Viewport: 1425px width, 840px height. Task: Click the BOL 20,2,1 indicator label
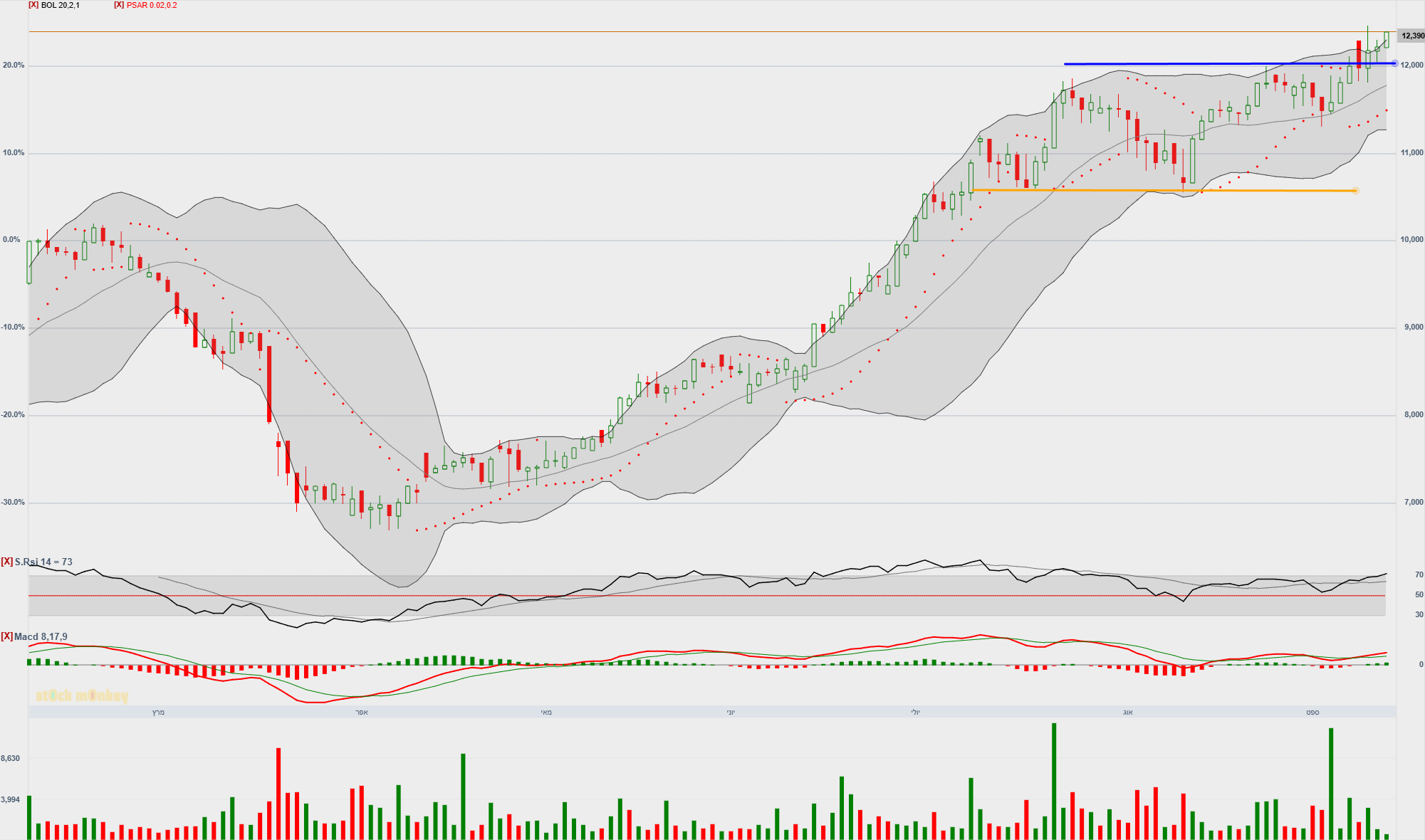(x=61, y=5)
